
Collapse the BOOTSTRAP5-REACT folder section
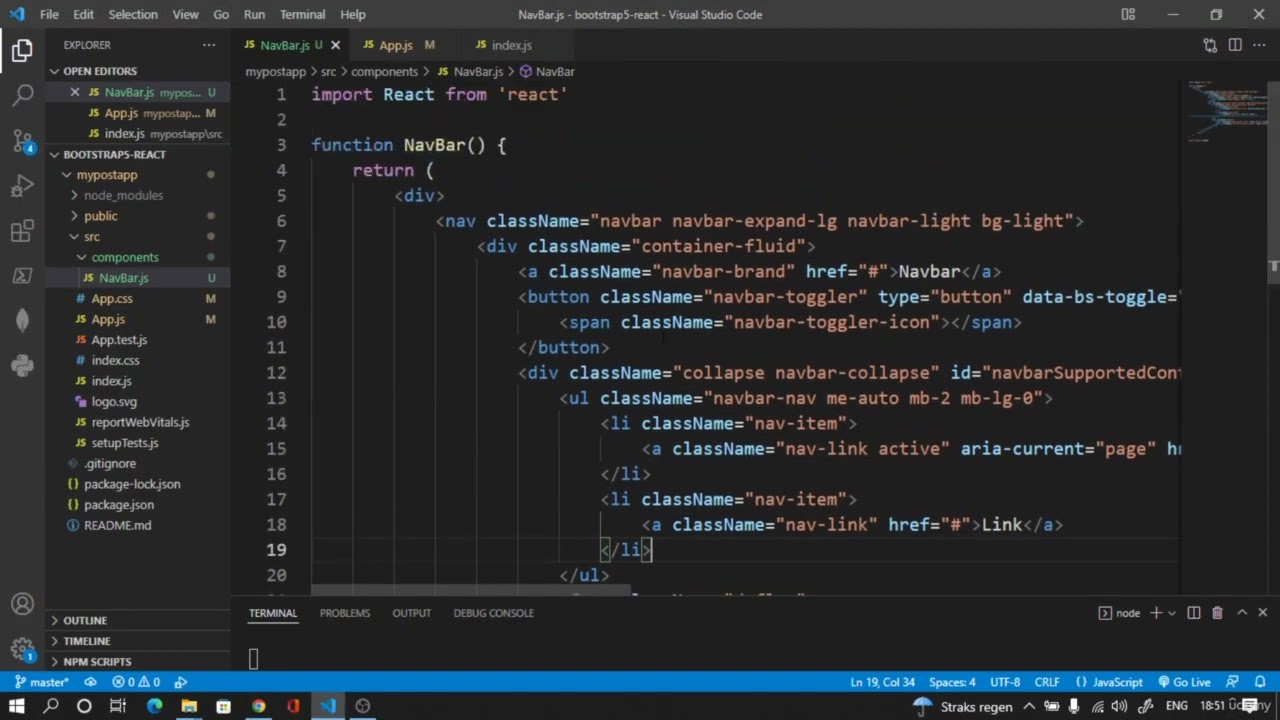pos(55,154)
